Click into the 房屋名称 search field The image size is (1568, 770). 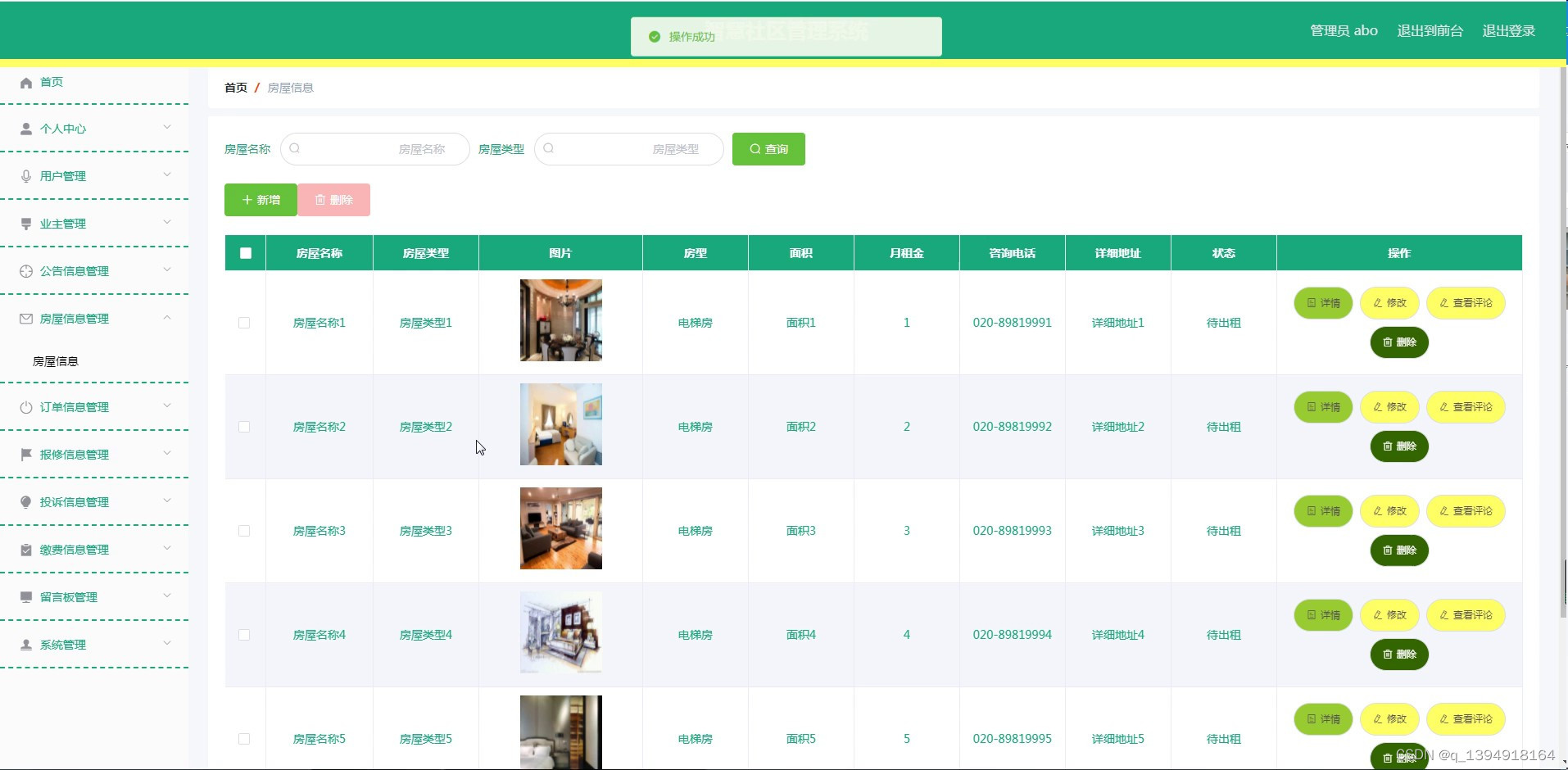(375, 149)
